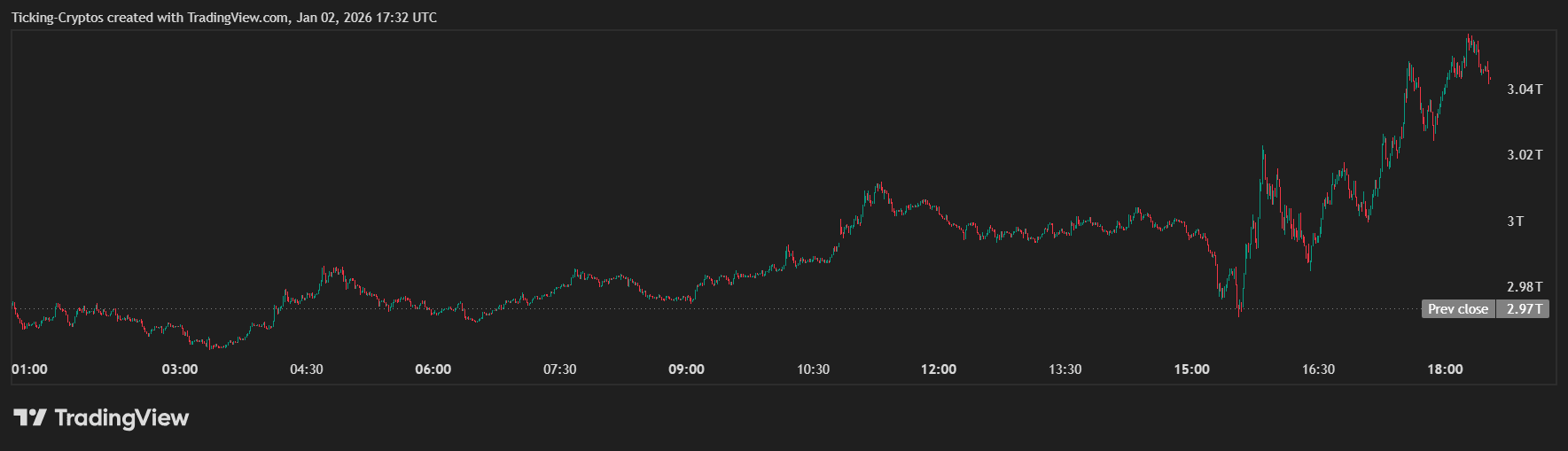Click the Prev close label
This screenshot has width=1568, height=451.
click(1457, 309)
